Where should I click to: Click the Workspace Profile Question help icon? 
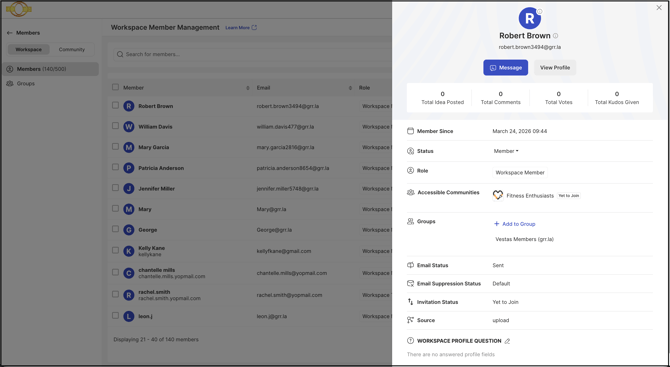(410, 341)
